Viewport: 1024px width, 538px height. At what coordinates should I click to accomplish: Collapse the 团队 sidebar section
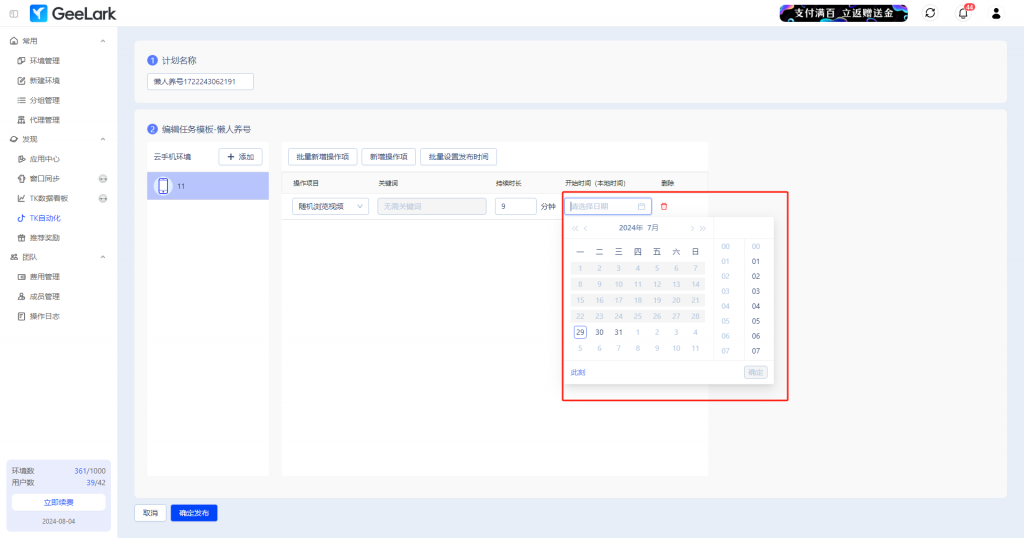(x=102, y=257)
